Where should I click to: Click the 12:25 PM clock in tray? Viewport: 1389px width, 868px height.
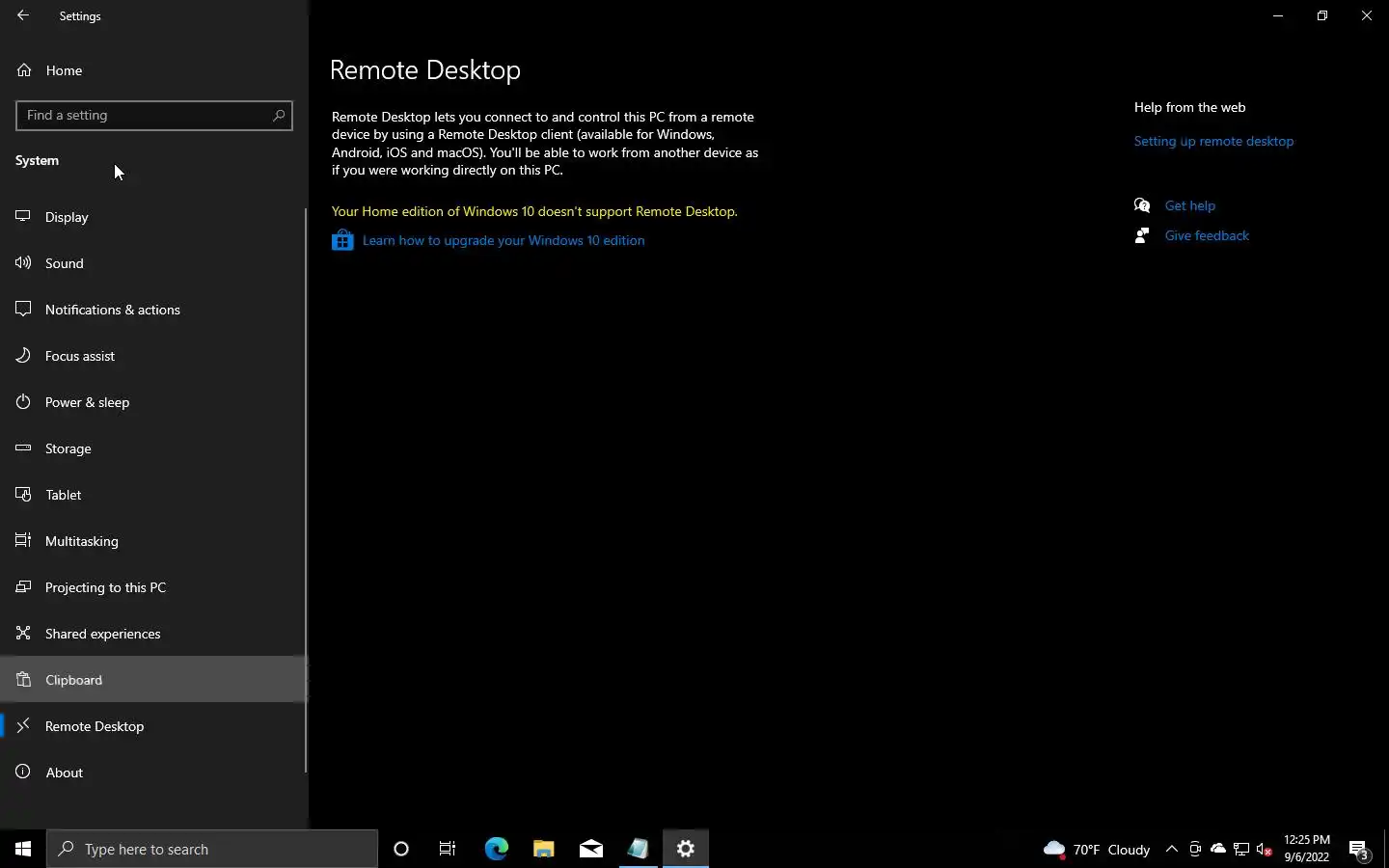1307,849
